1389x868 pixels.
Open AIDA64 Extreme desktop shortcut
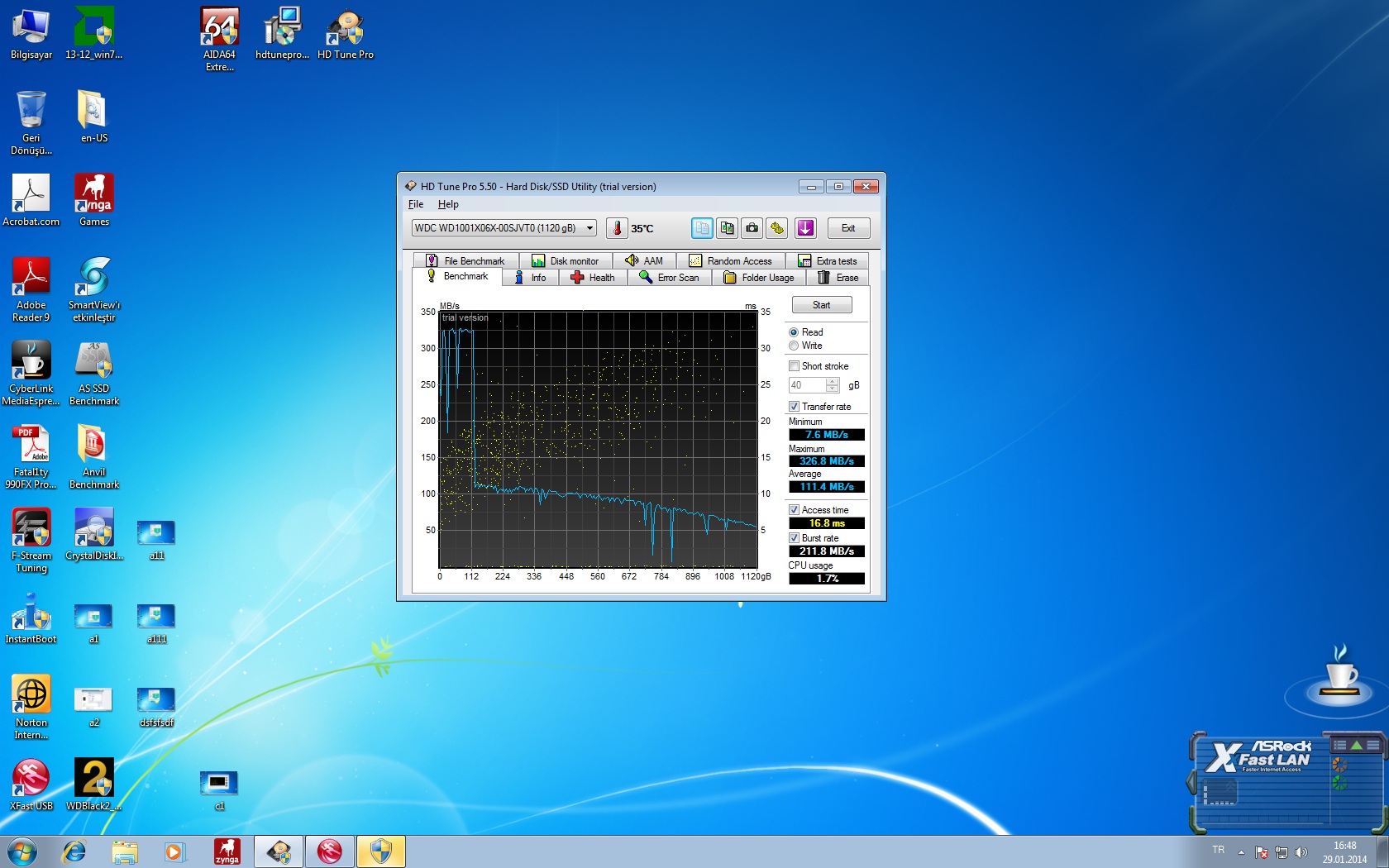[x=220, y=29]
